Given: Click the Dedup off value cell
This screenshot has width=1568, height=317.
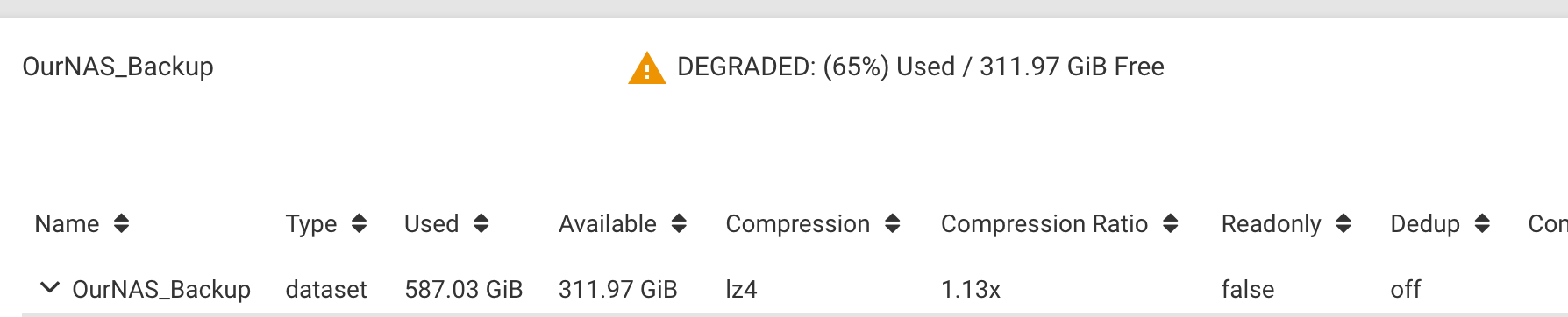Looking at the screenshot, I should tap(1406, 289).
